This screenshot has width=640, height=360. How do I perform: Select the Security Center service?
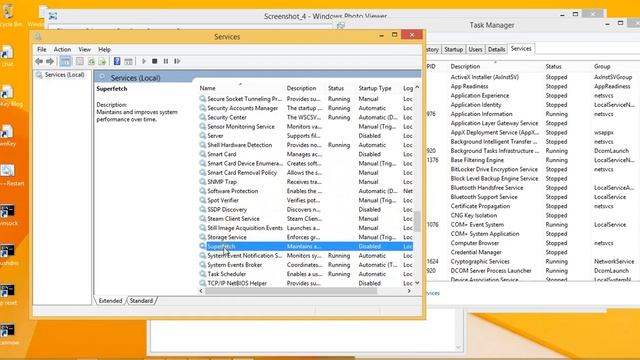point(306,117)
